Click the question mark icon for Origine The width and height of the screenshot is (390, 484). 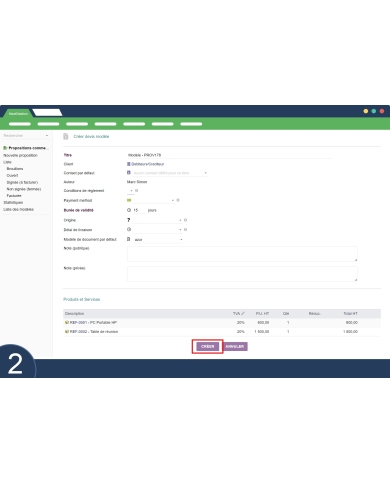point(129,220)
